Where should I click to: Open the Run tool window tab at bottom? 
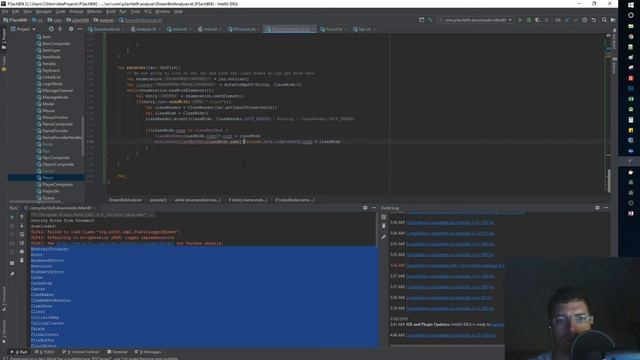click(x=20, y=352)
